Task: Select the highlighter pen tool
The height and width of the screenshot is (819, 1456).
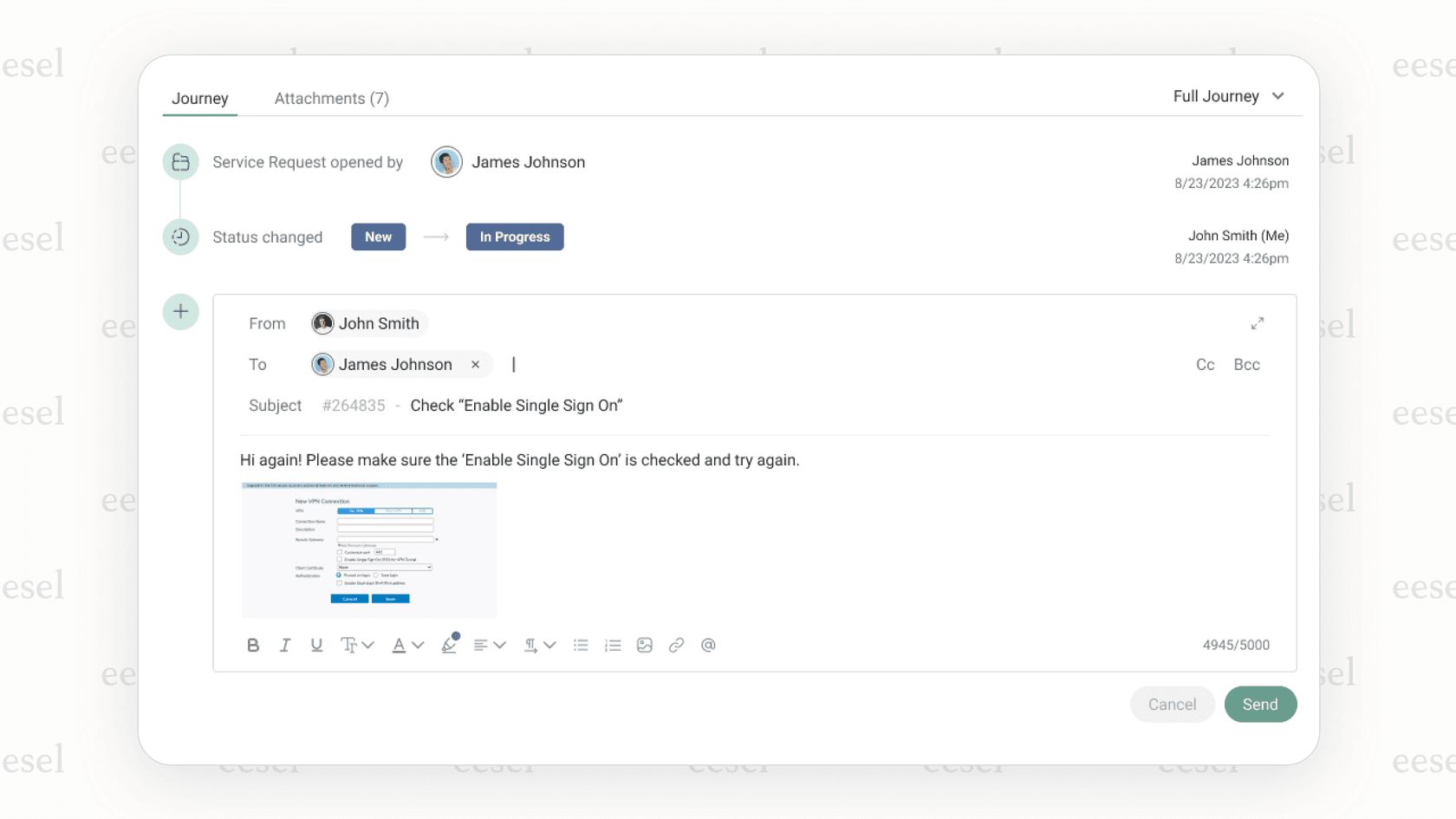Action: point(449,645)
